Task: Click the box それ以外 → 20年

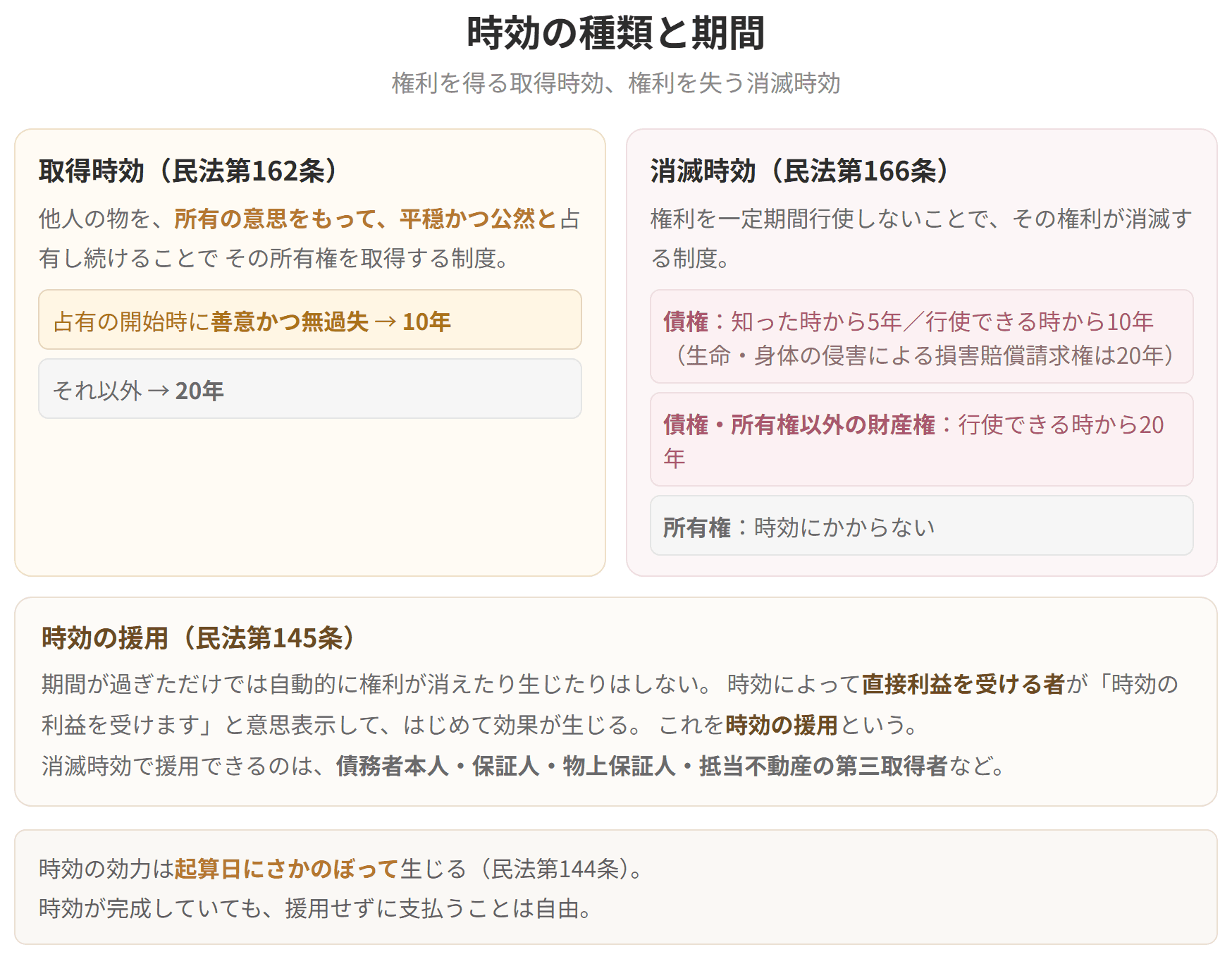Action: click(x=310, y=389)
